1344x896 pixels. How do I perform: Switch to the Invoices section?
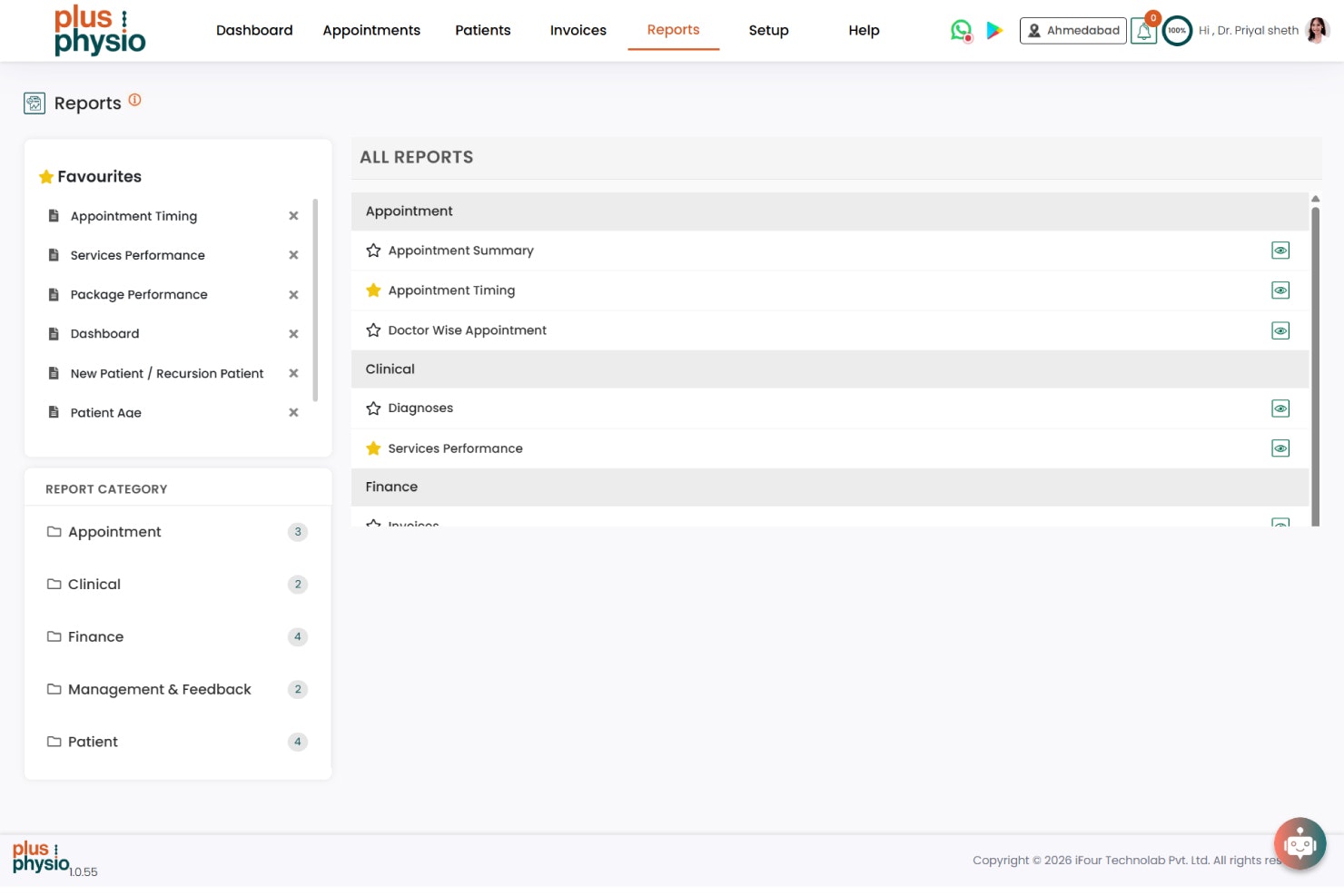point(578,30)
